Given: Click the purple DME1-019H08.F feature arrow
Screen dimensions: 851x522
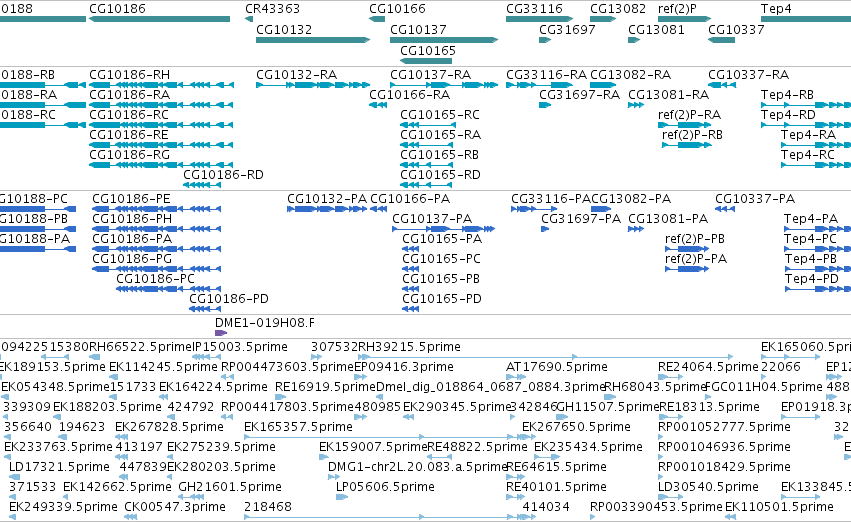Looking at the screenshot, I should pyautogui.click(x=221, y=333).
